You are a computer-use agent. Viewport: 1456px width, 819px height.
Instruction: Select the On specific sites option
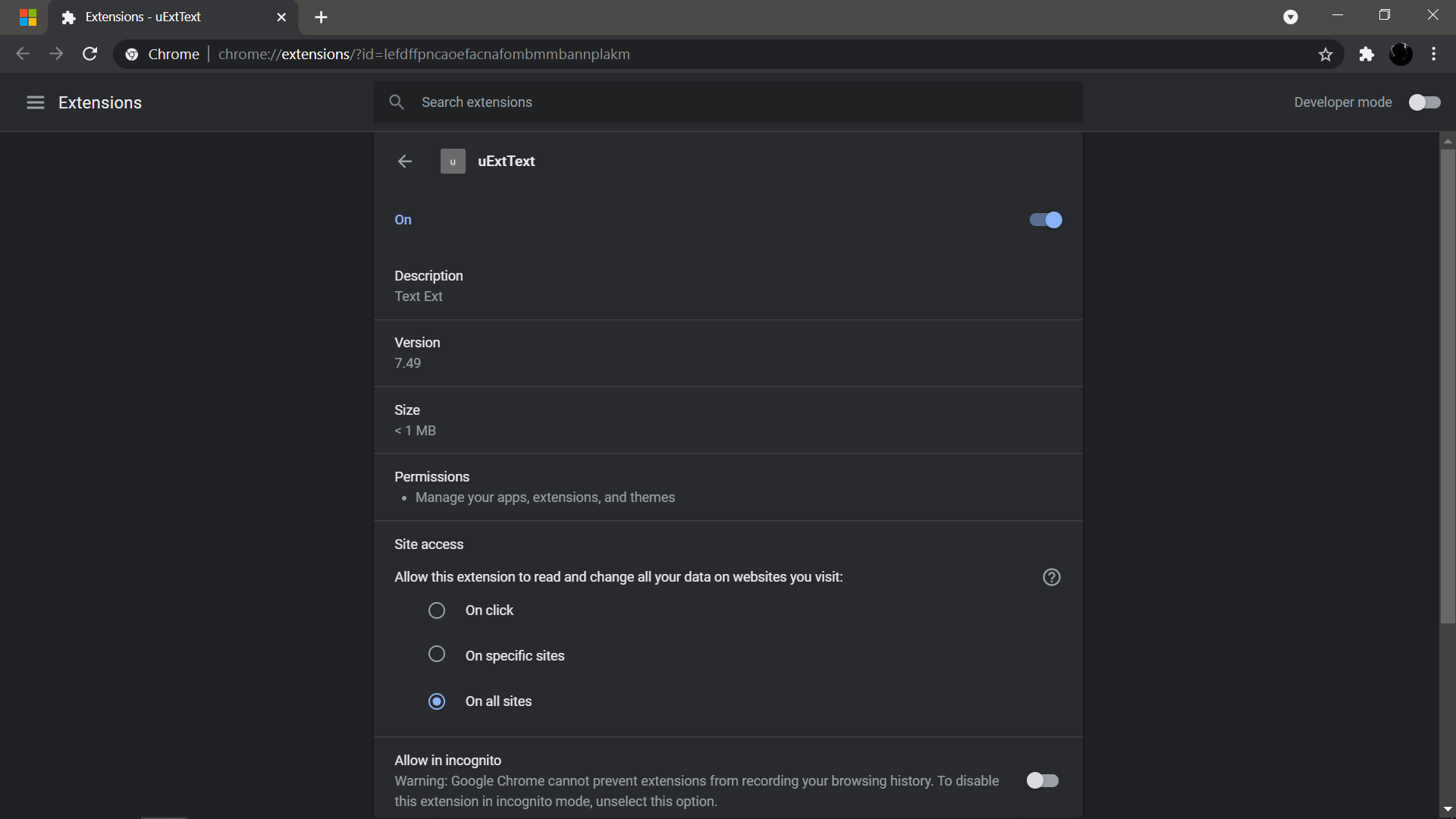(437, 654)
